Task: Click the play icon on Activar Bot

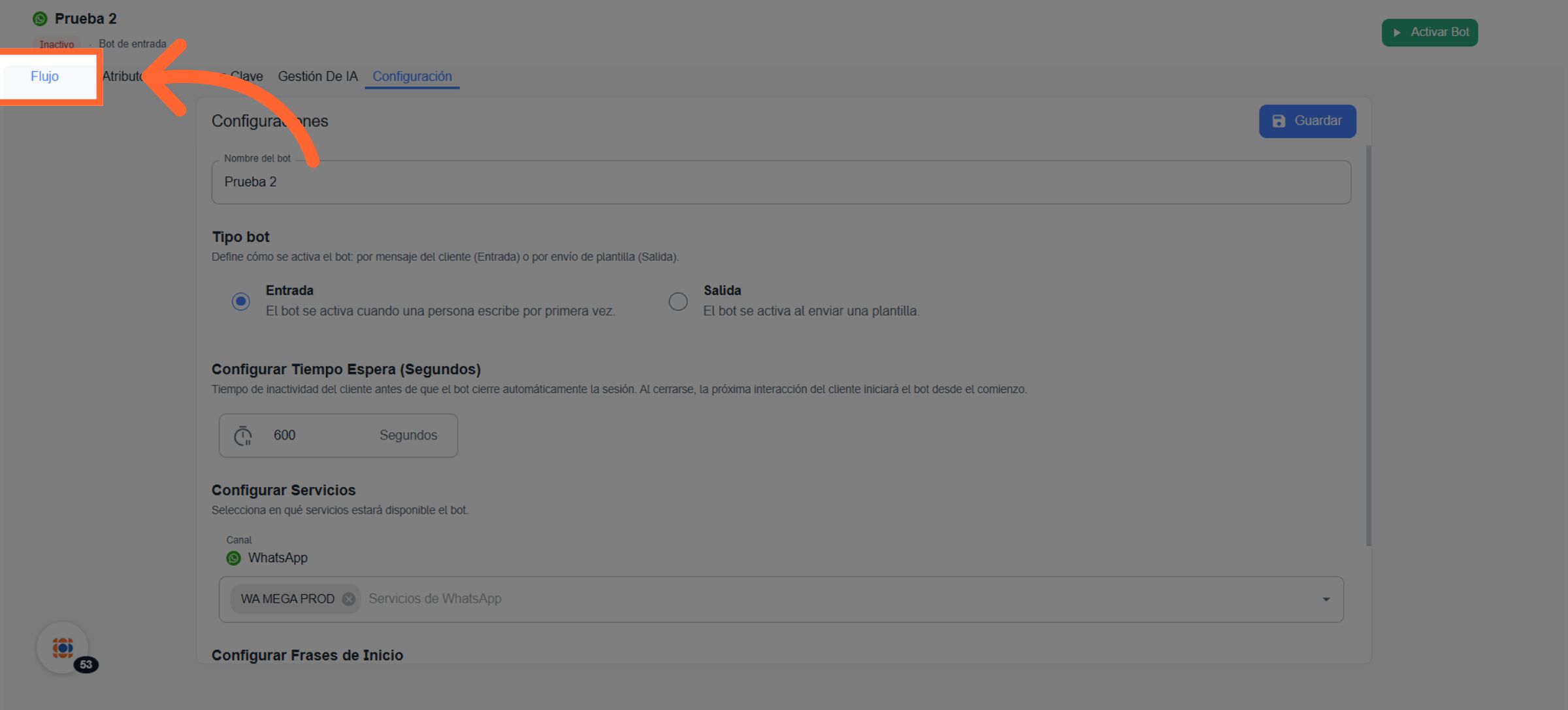Action: click(1397, 33)
